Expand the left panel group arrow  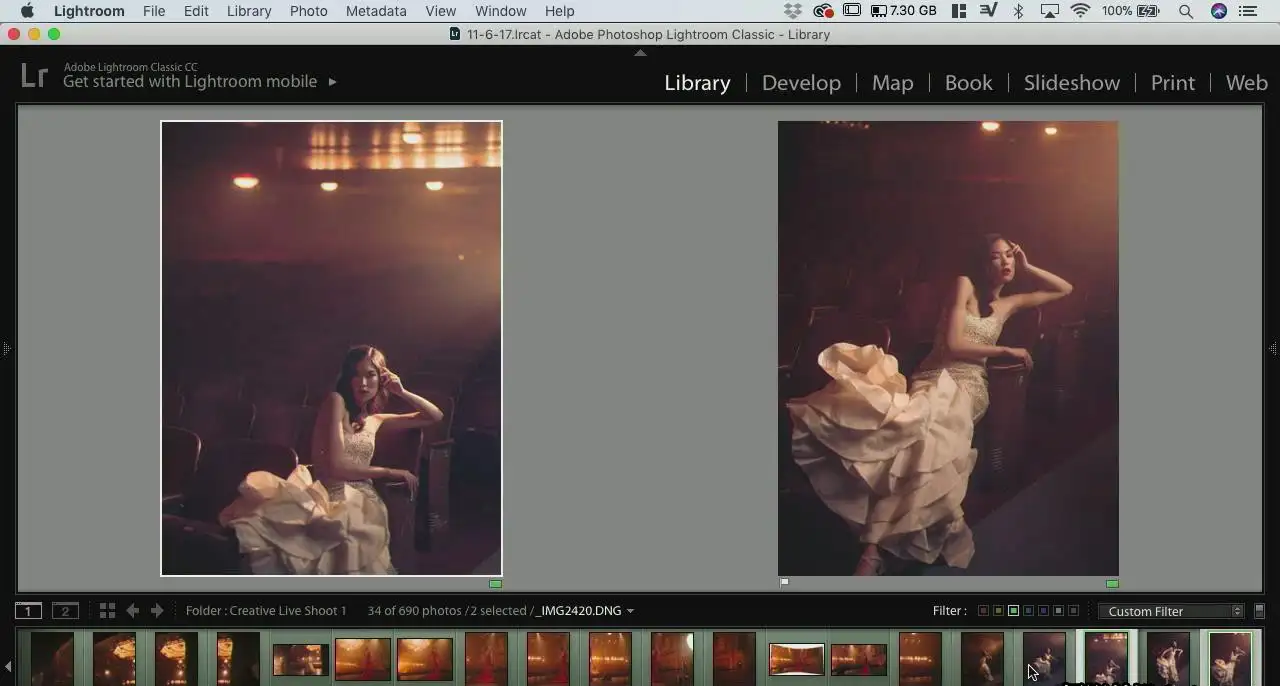coord(6,348)
